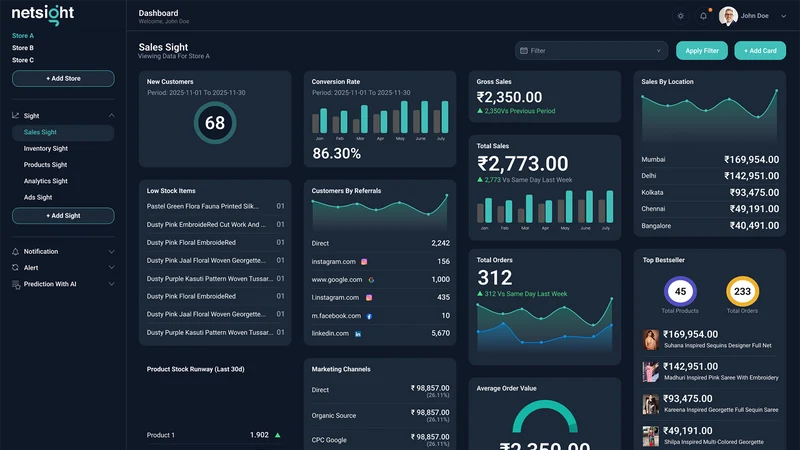
Task: Open Inventory Sight menu item
Action: tap(46, 148)
